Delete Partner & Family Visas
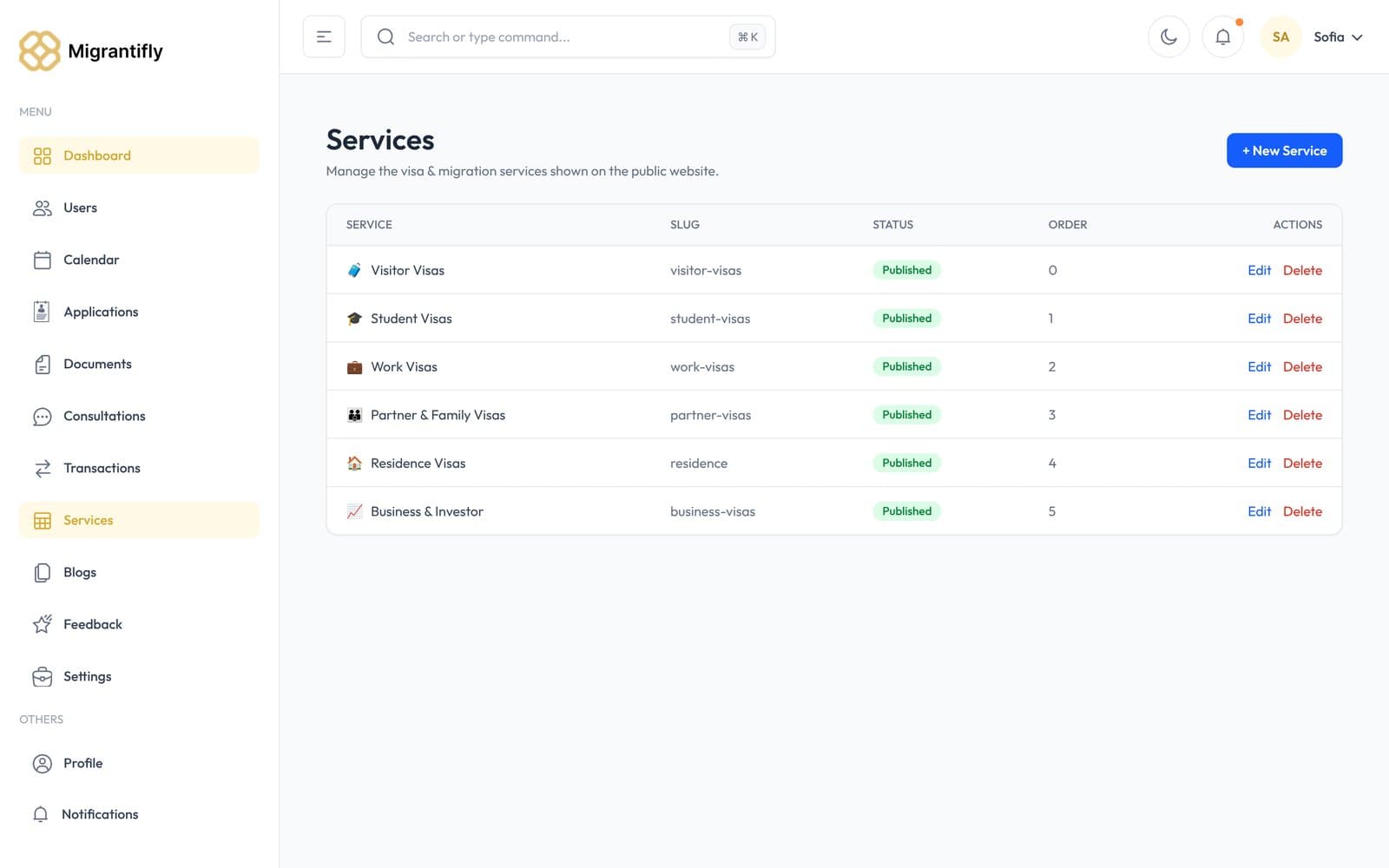Image resolution: width=1389 pixels, height=868 pixels. (x=1302, y=415)
